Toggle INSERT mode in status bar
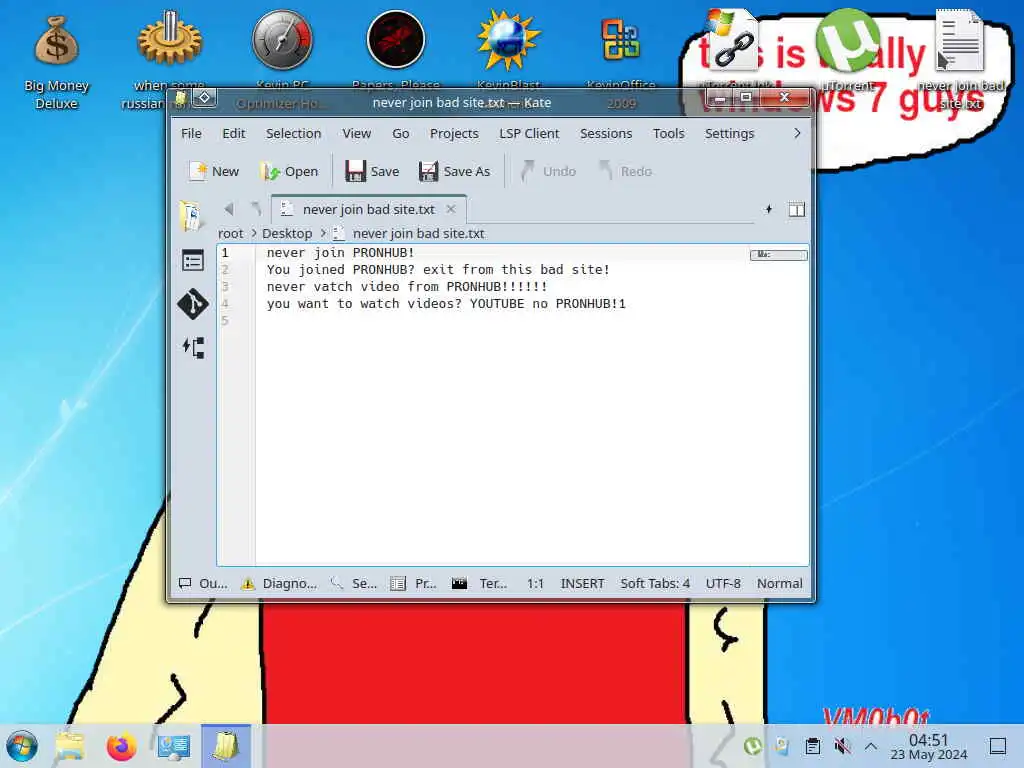 click(x=583, y=583)
